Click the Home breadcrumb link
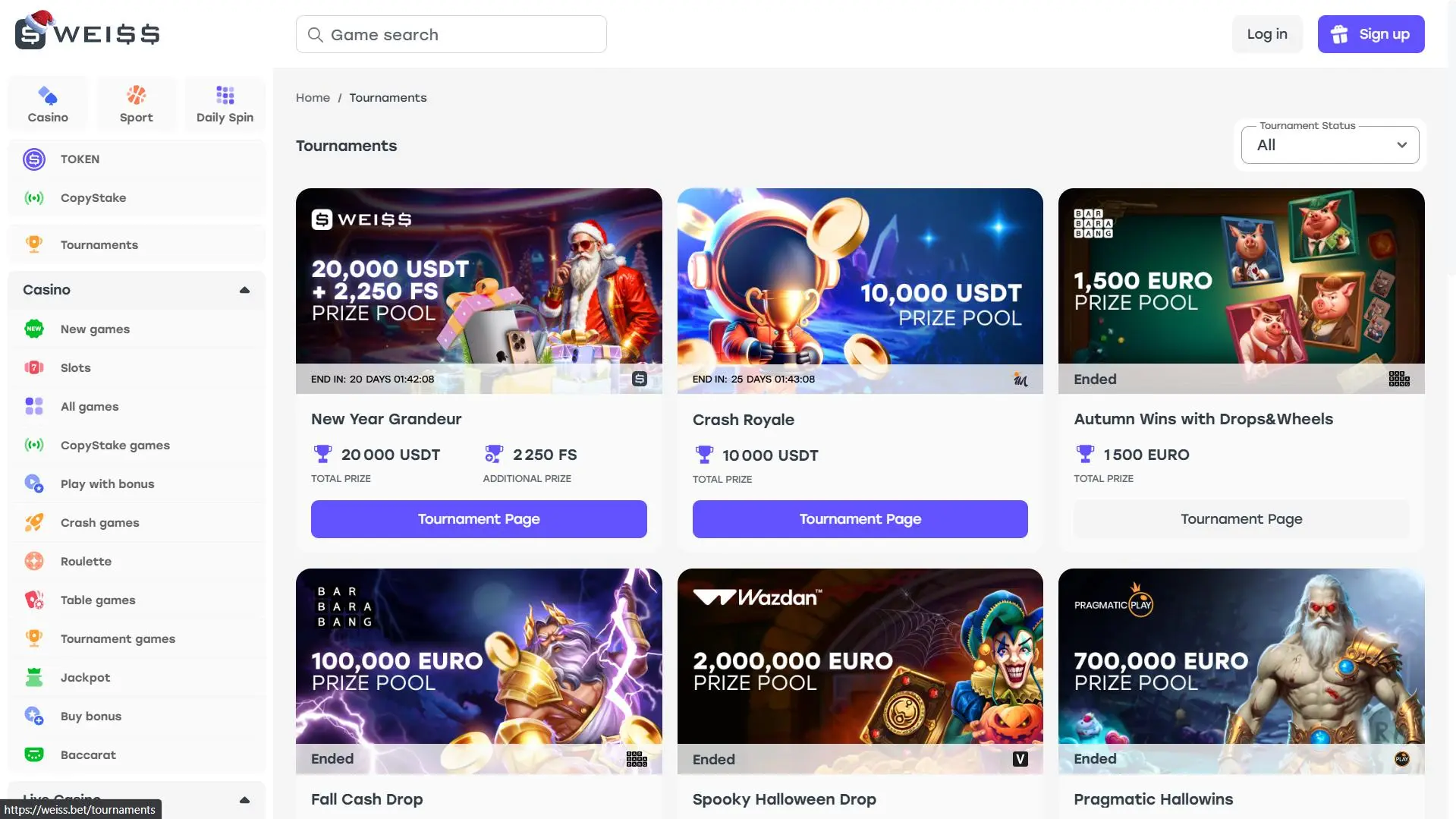This screenshot has height=819, width=1456. (x=313, y=98)
